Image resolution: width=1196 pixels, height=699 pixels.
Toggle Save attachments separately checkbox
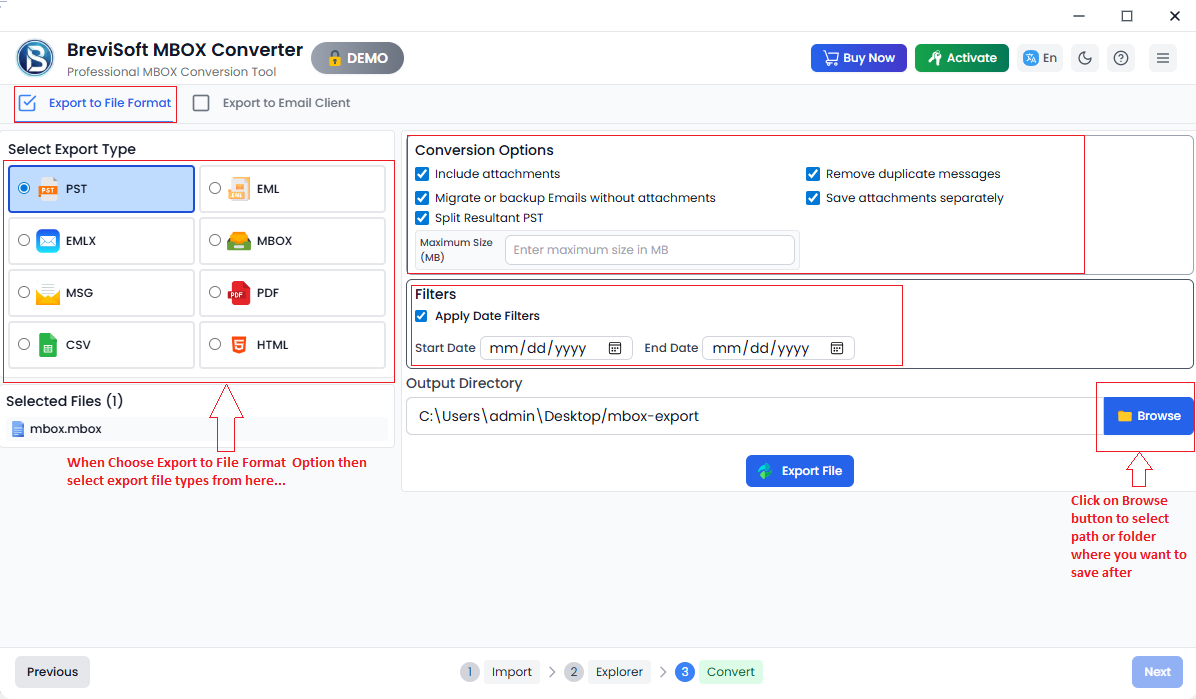click(x=813, y=198)
